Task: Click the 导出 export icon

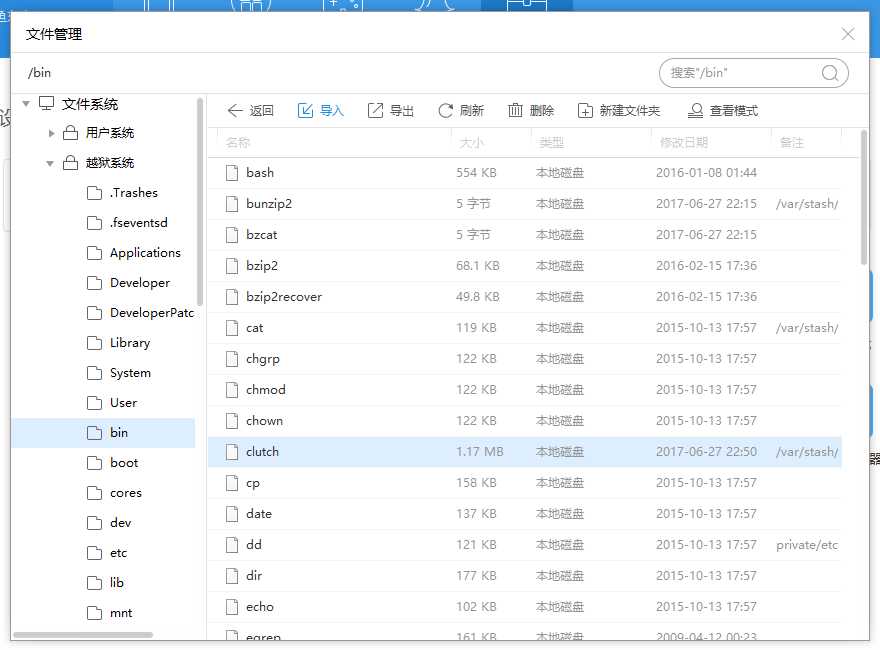Action: point(375,111)
